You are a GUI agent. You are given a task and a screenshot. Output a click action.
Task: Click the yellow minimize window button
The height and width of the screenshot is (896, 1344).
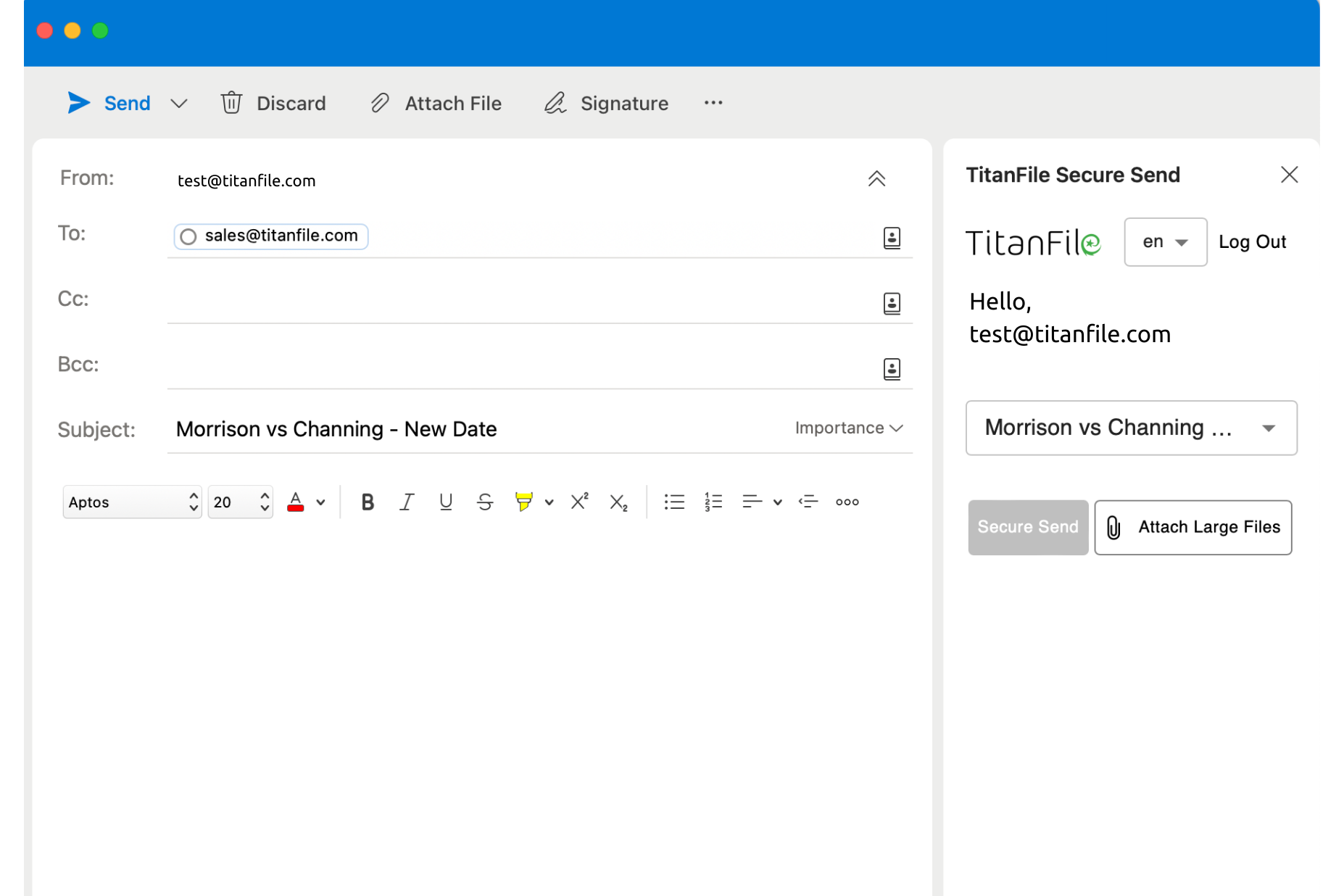pos(72,30)
